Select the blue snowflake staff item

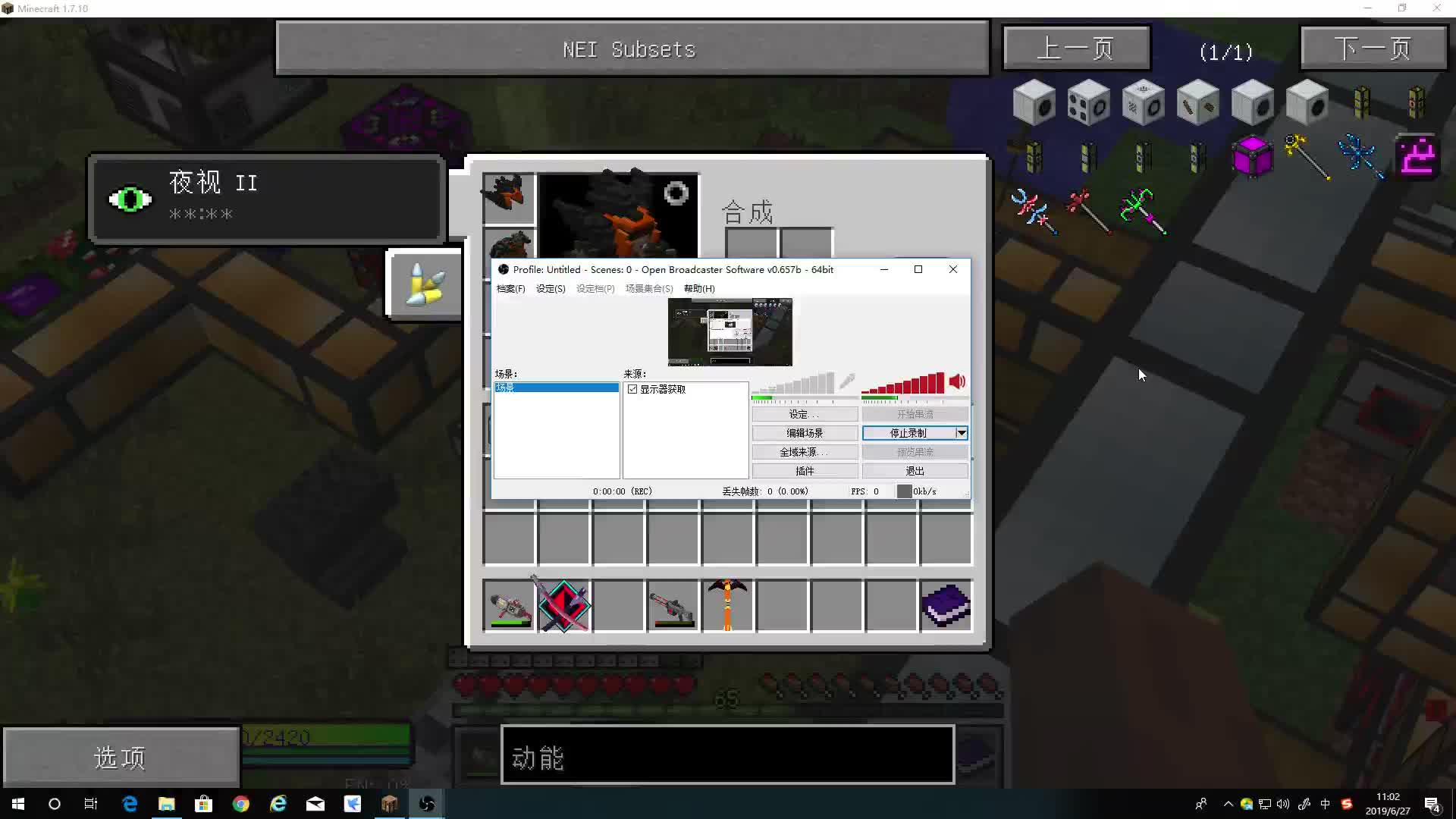(x=1361, y=157)
